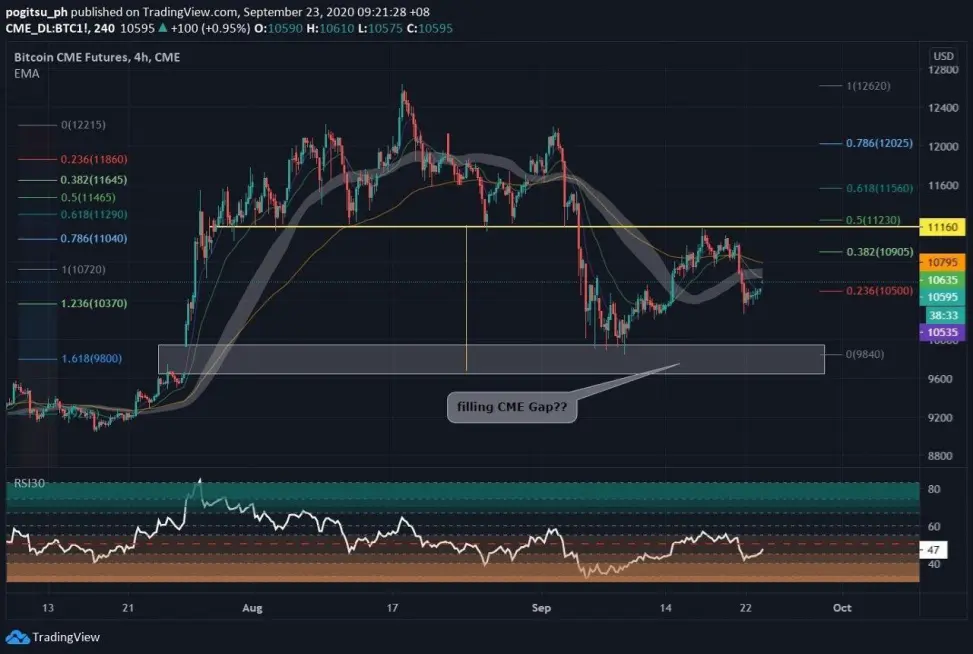Image resolution: width=973 pixels, height=654 pixels.
Task: Click 9200 on the price axis
Action: [940, 418]
